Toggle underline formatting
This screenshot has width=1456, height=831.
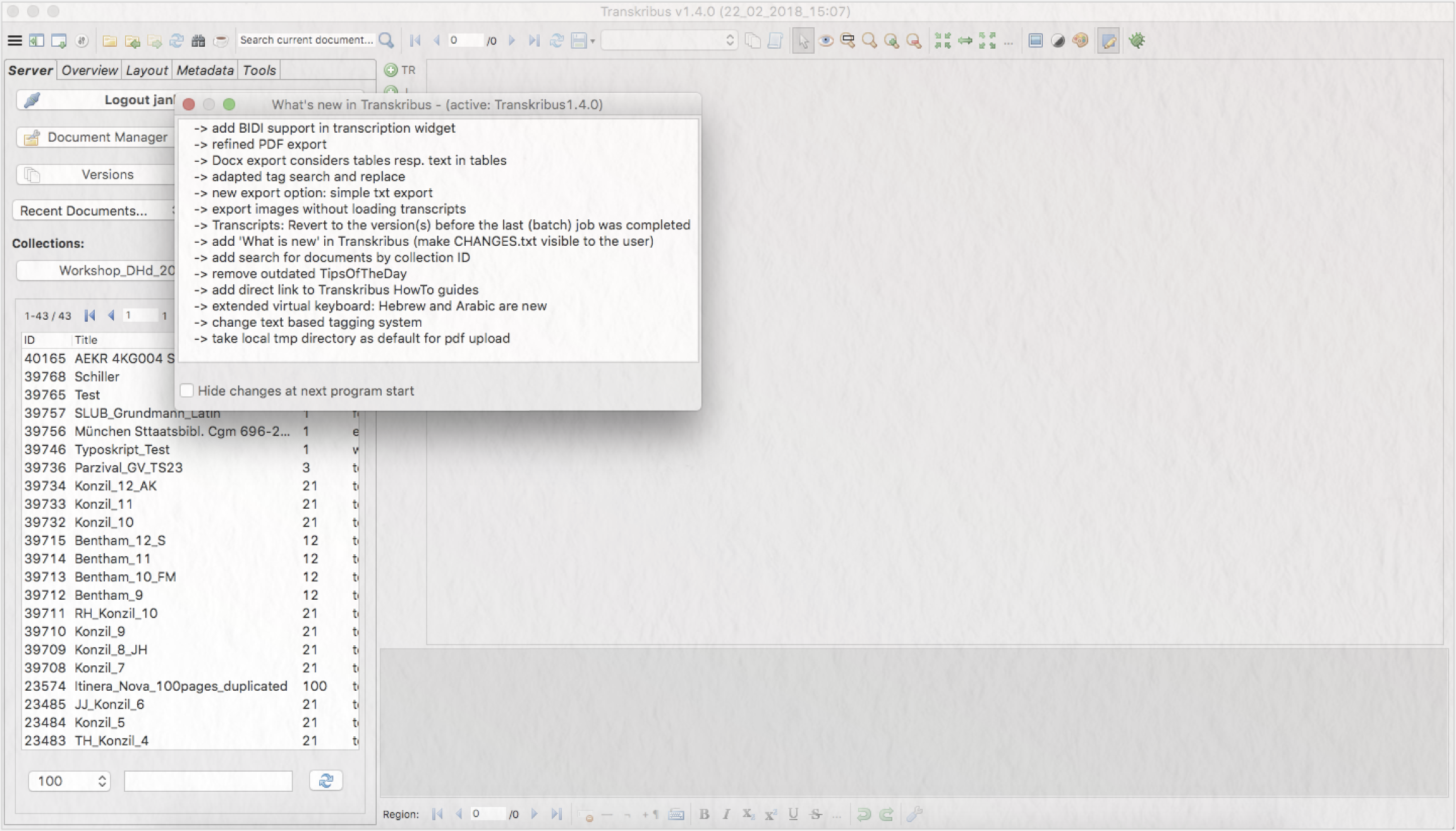click(x=793, y=814)
